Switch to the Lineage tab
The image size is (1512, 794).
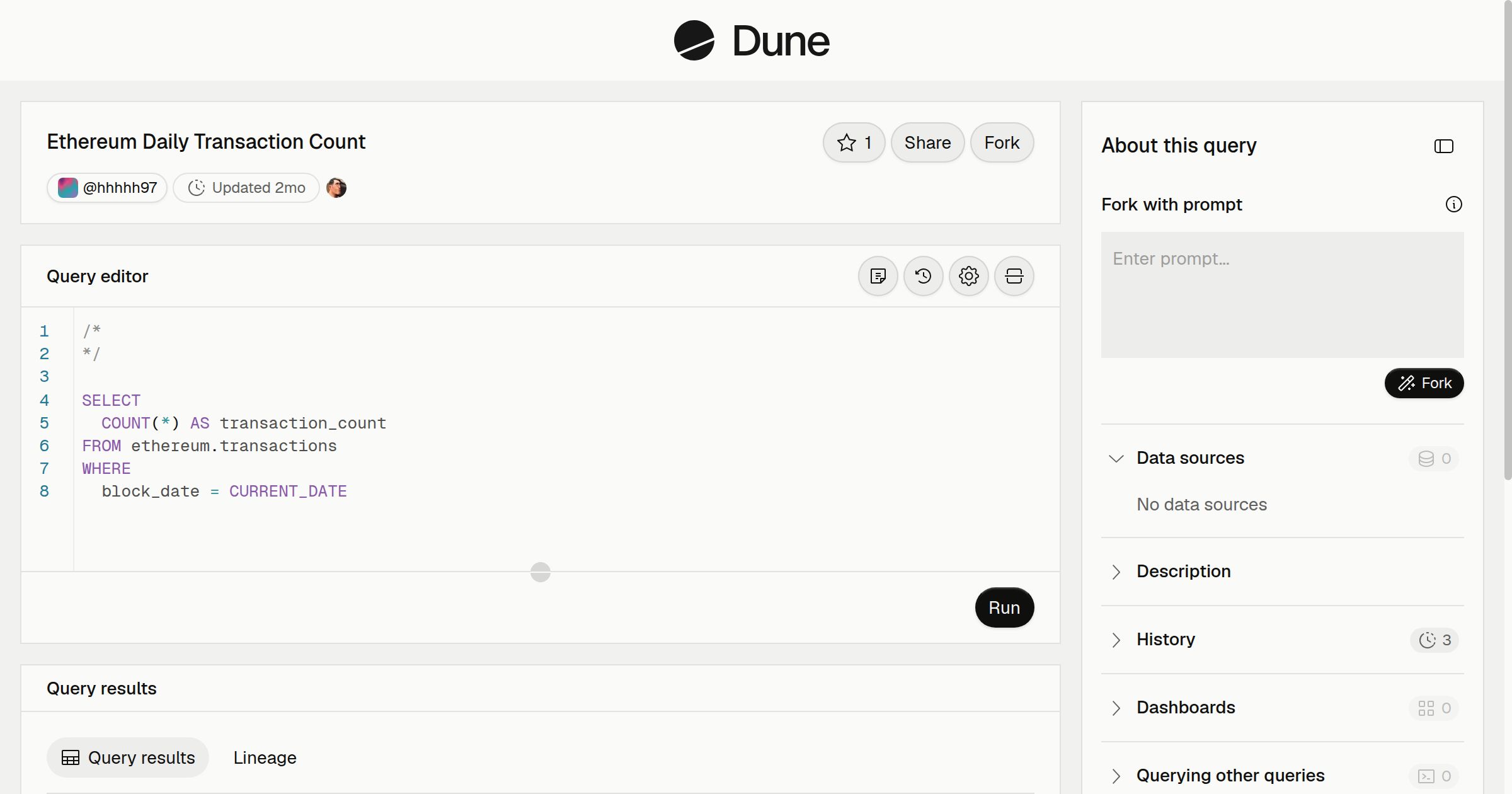coord(265,757)
